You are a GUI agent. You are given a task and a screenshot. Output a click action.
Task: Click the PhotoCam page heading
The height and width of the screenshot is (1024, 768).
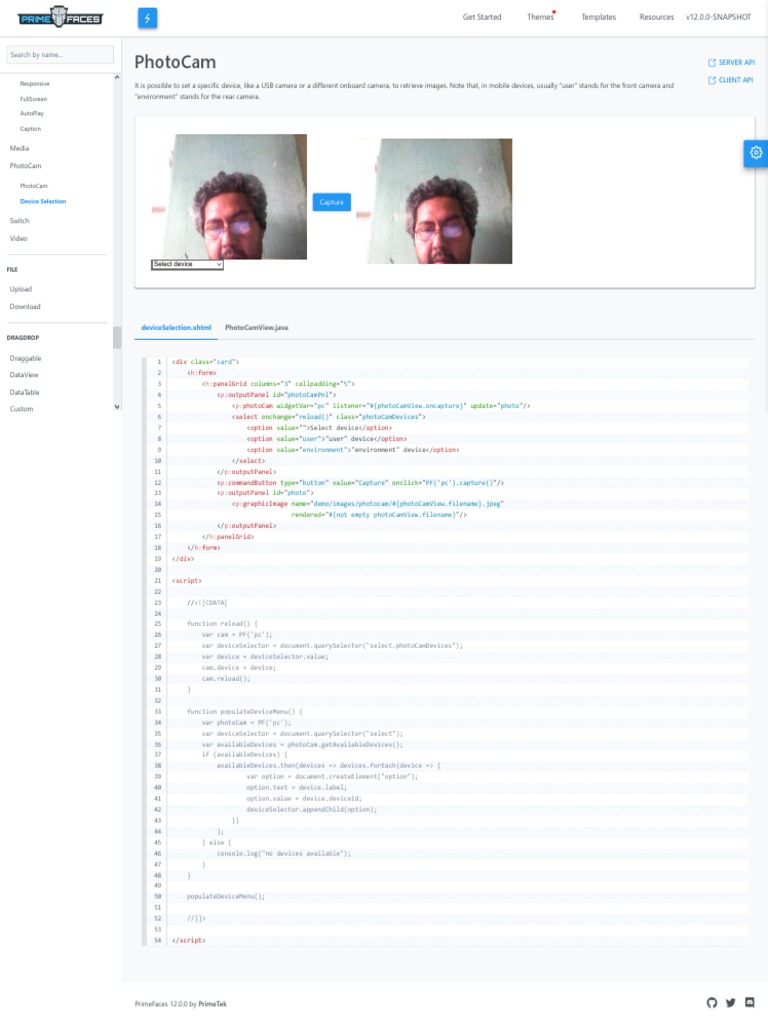[175, 62]
